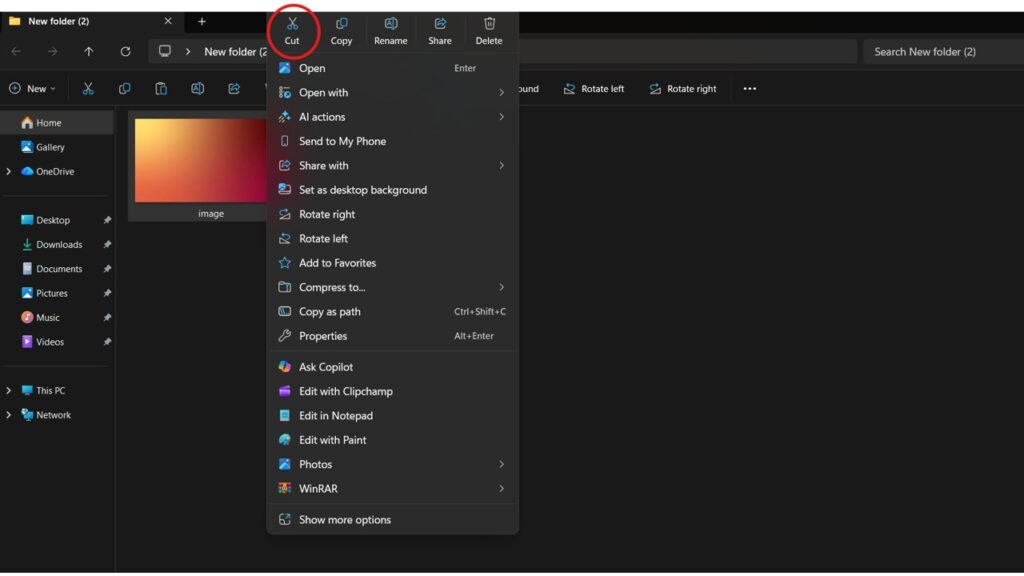The image size is (1024, 576).
Task: Click the Share icon in context menu
Action: (440, 24)
